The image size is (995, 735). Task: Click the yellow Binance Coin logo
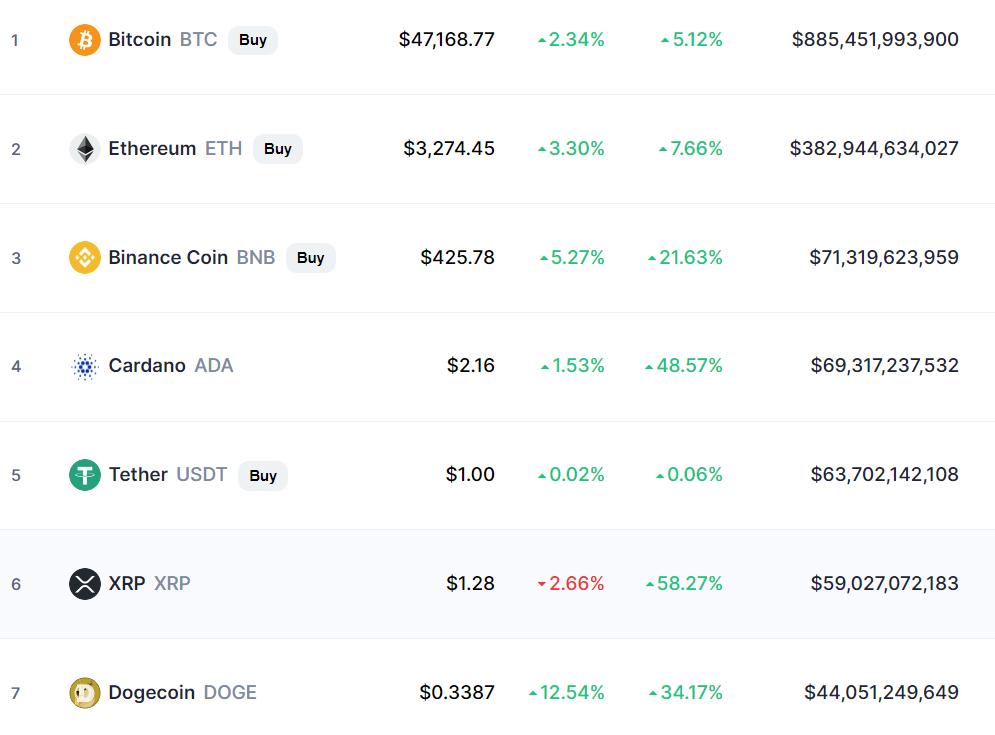84,258
